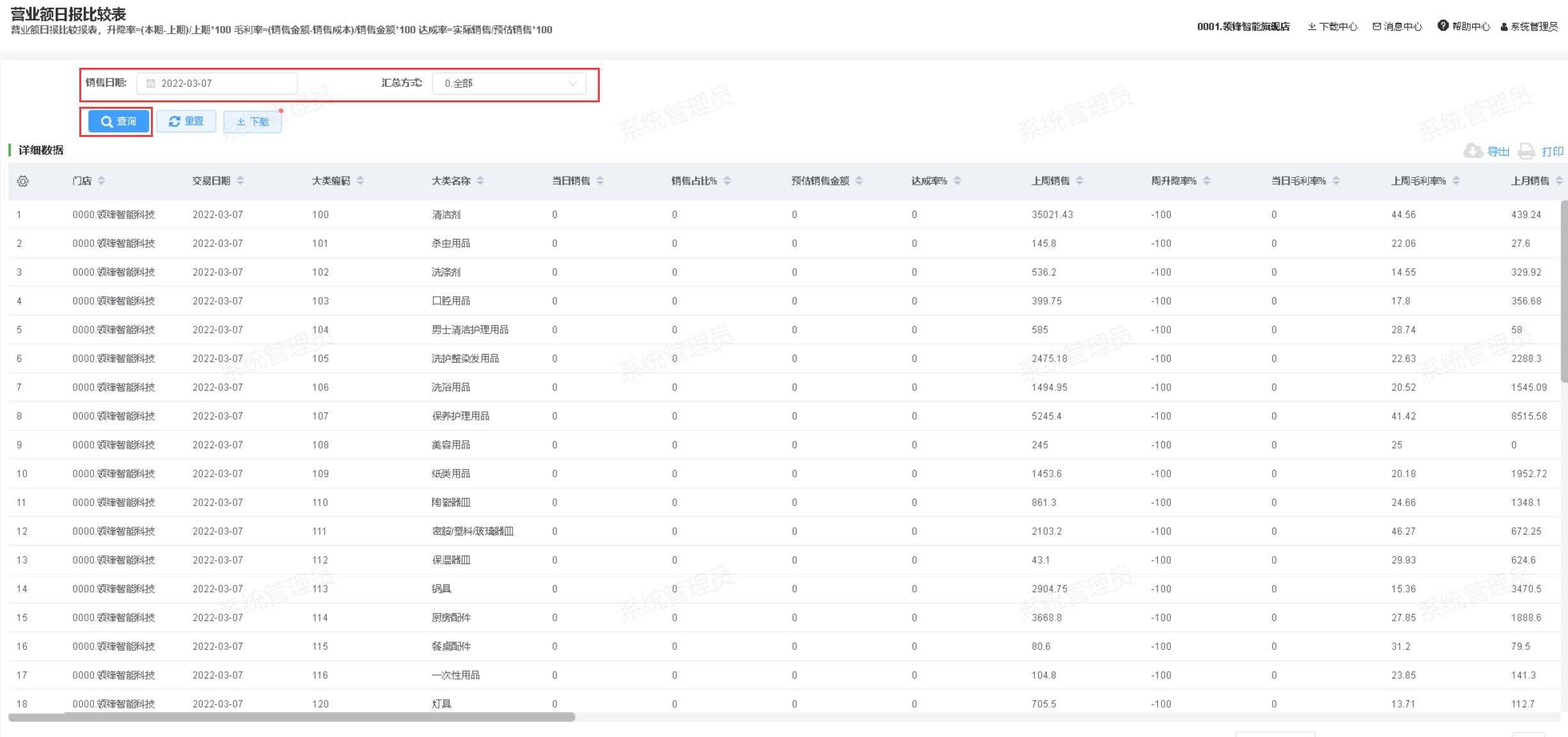The width and height of the screenshot is (1568, 737).
Task: Click the printer icon
Action: [1526, 151]
